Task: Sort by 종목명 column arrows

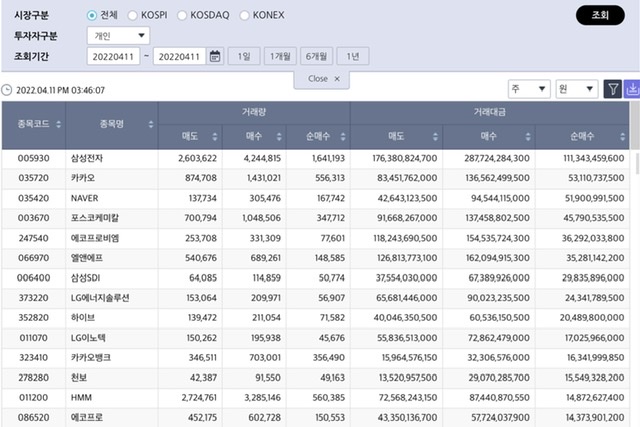Action: click(151, 125)
